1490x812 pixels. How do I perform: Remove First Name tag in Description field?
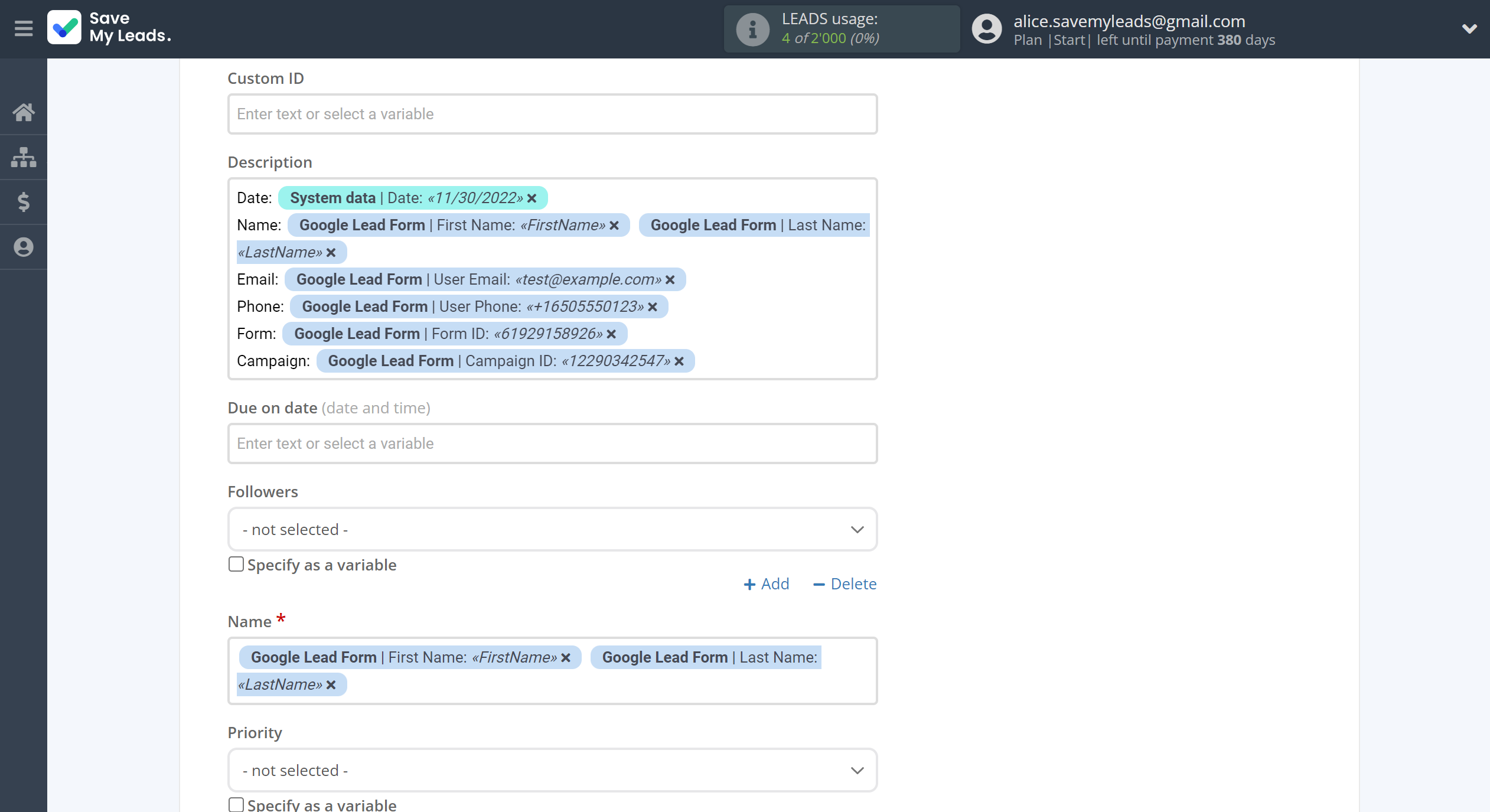tap(614, 225)
